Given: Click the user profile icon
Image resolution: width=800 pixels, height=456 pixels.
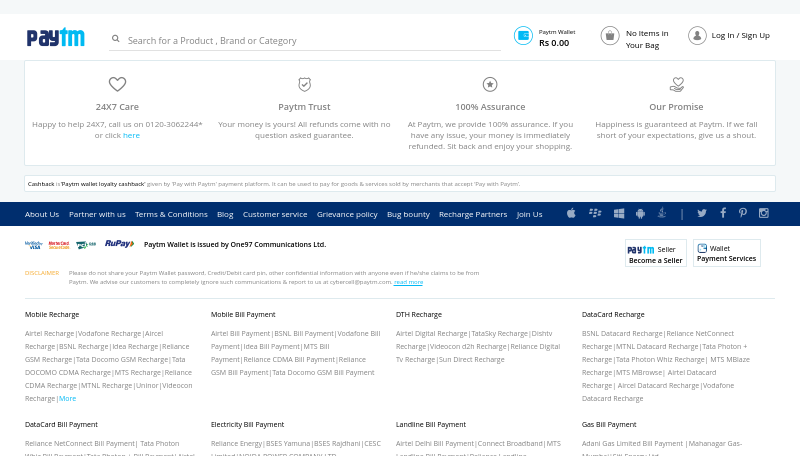Looking at the screenshot, I should (697, 36).
